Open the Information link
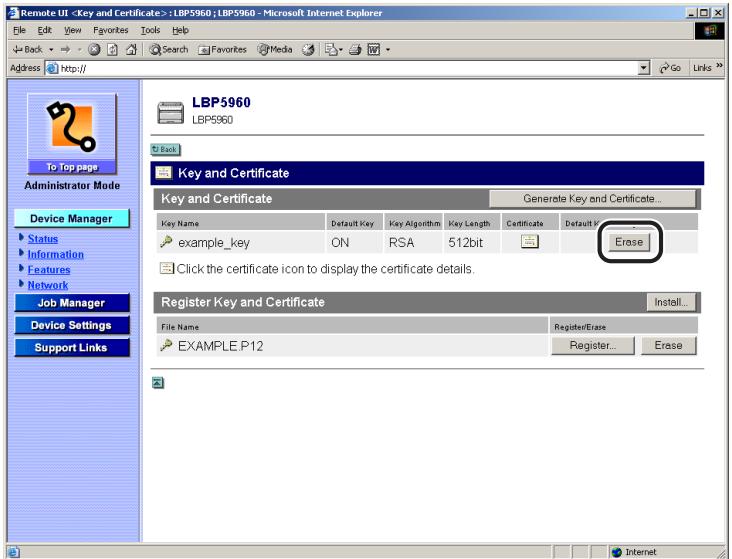 tap(56, 255)
